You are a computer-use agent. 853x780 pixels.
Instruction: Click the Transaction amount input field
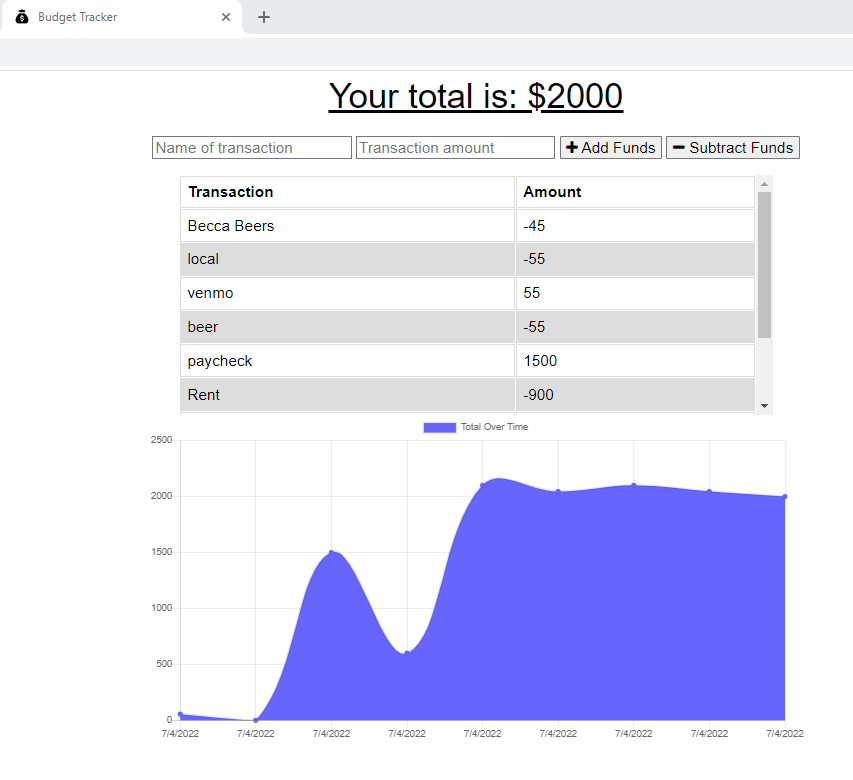[455, 147]
